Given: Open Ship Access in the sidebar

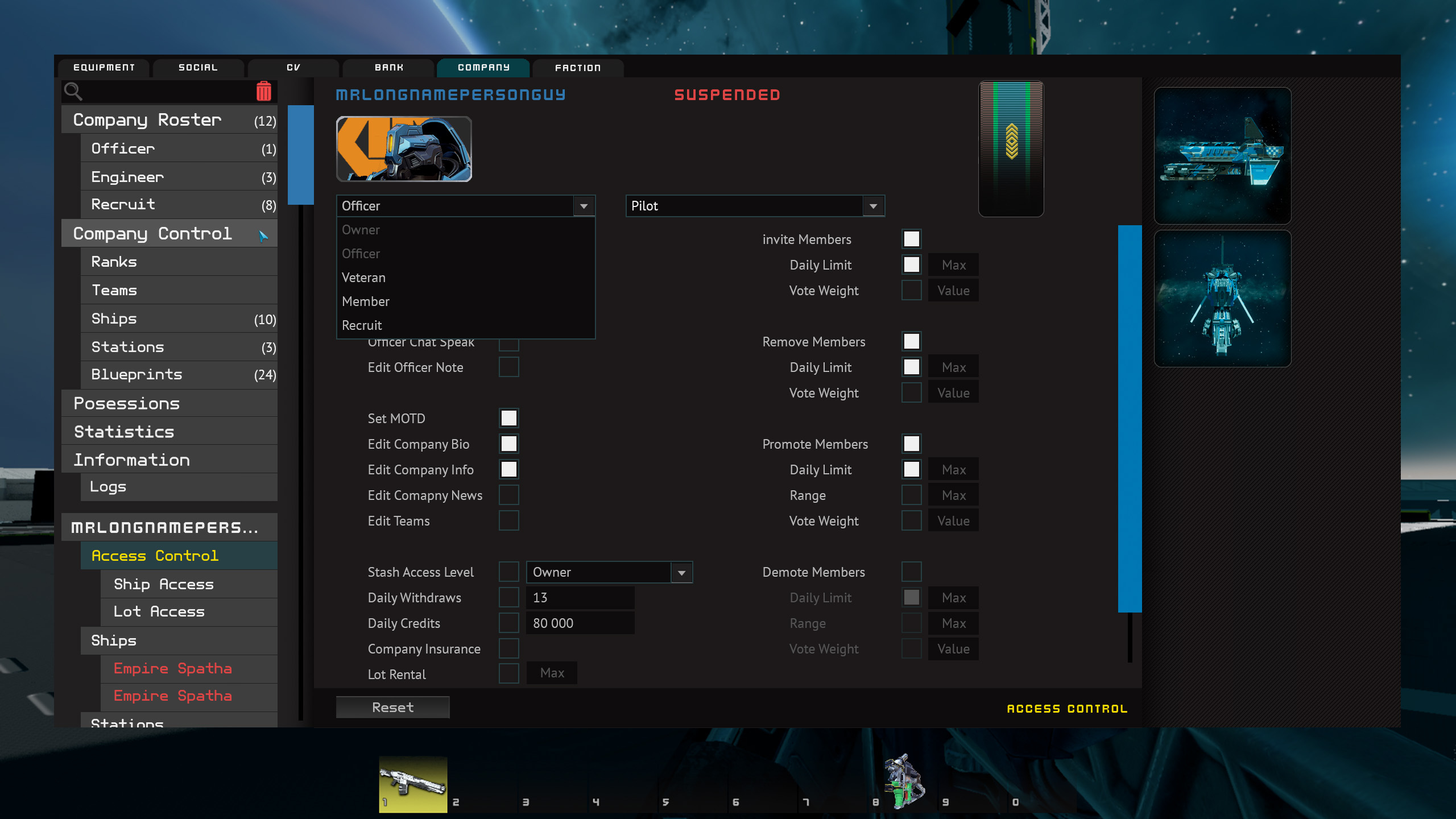Looking at the screenshot, I should pos(164,584).
